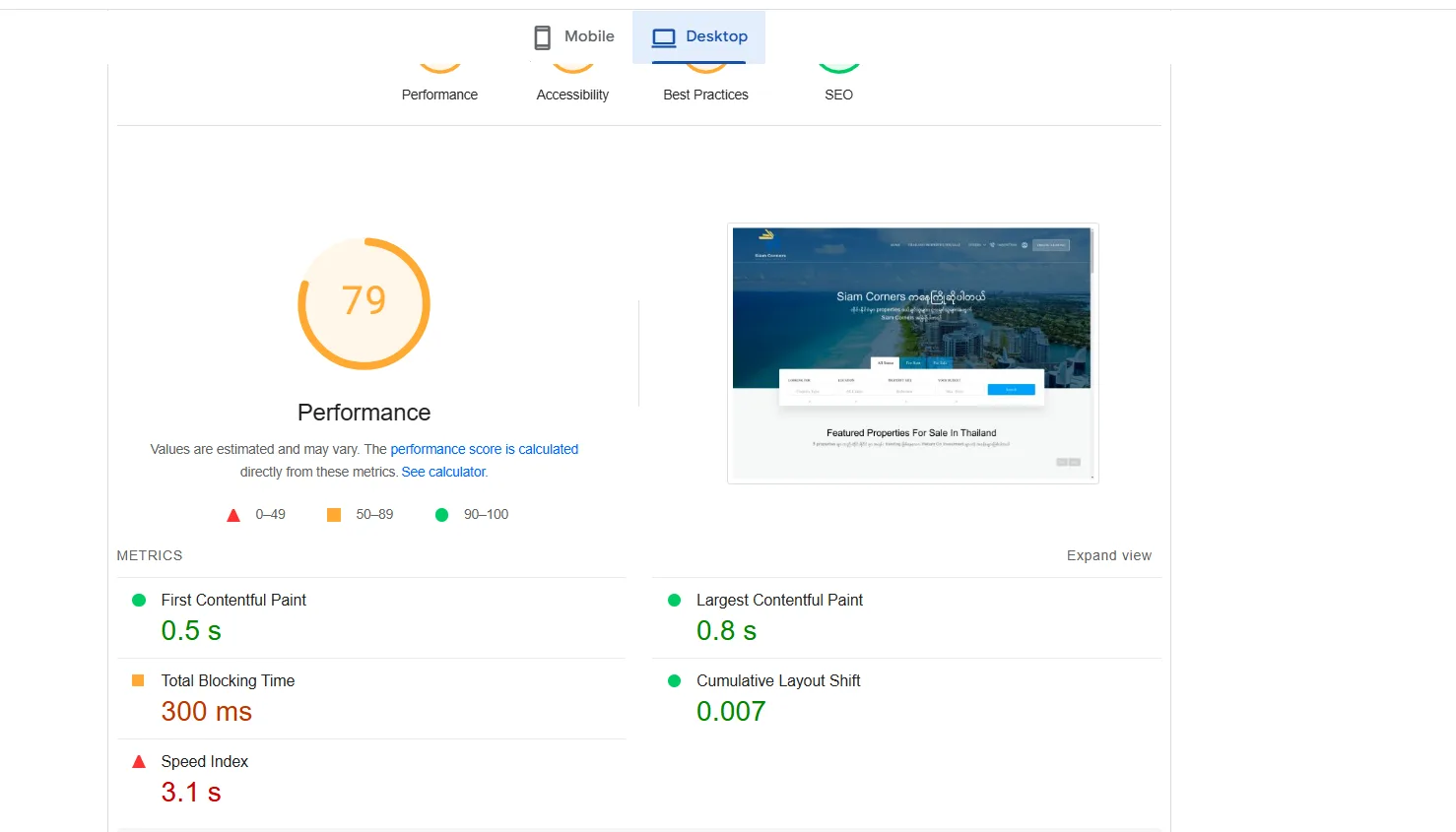The image size is (1456, 832).
Task: Click the mobile phone icon
Action: click(543, 37)
